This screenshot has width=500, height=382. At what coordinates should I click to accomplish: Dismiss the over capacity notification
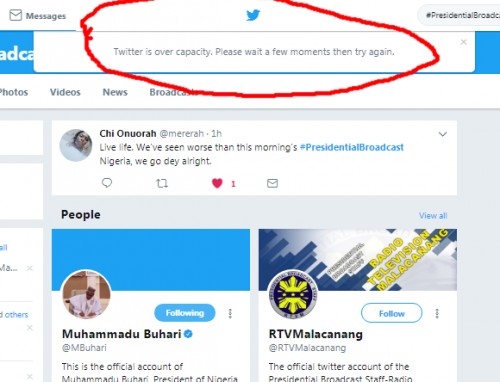click(463, 42)
